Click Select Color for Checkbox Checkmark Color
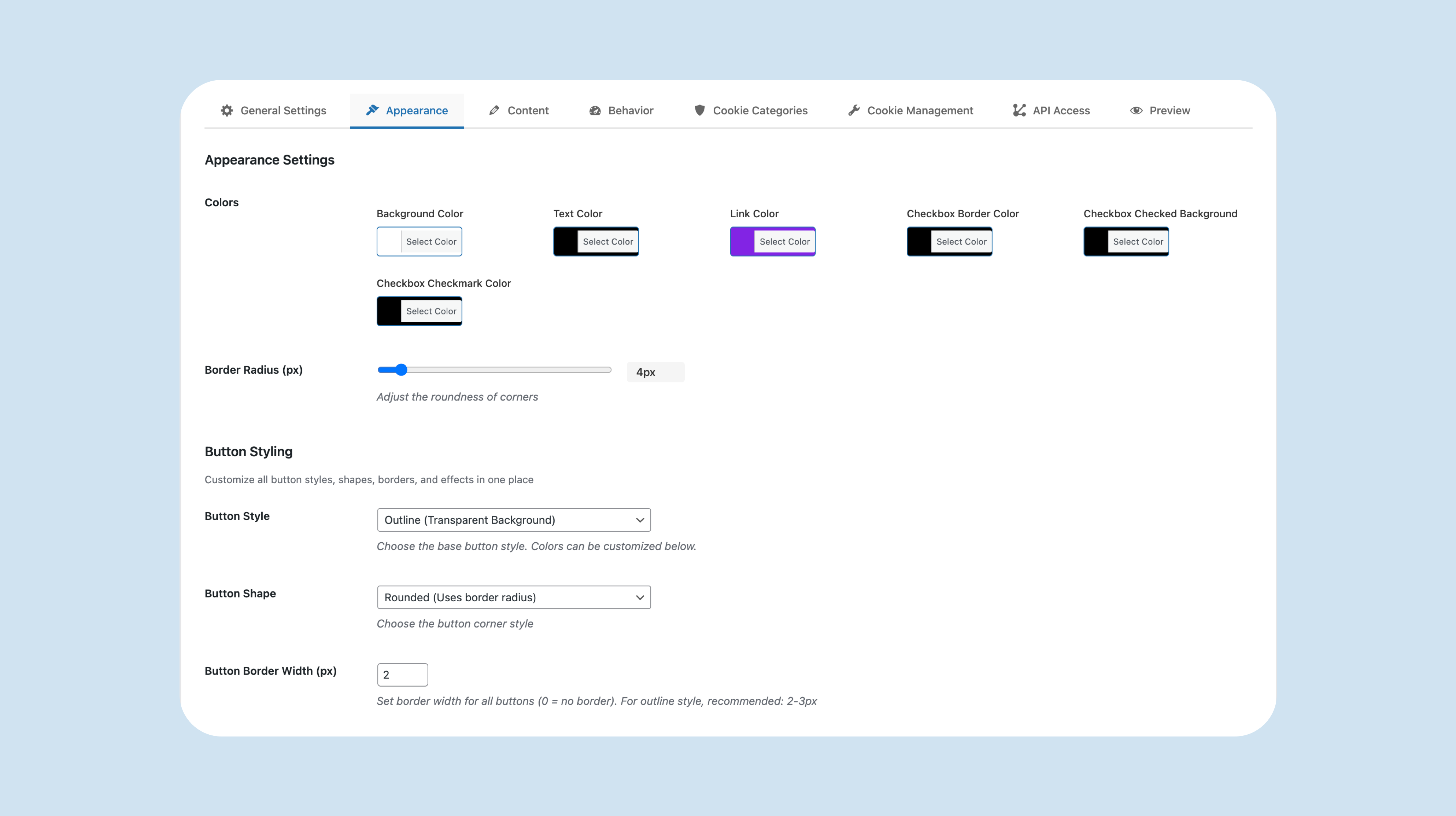This screenshot has width=1456, height=816. point(431,311)
